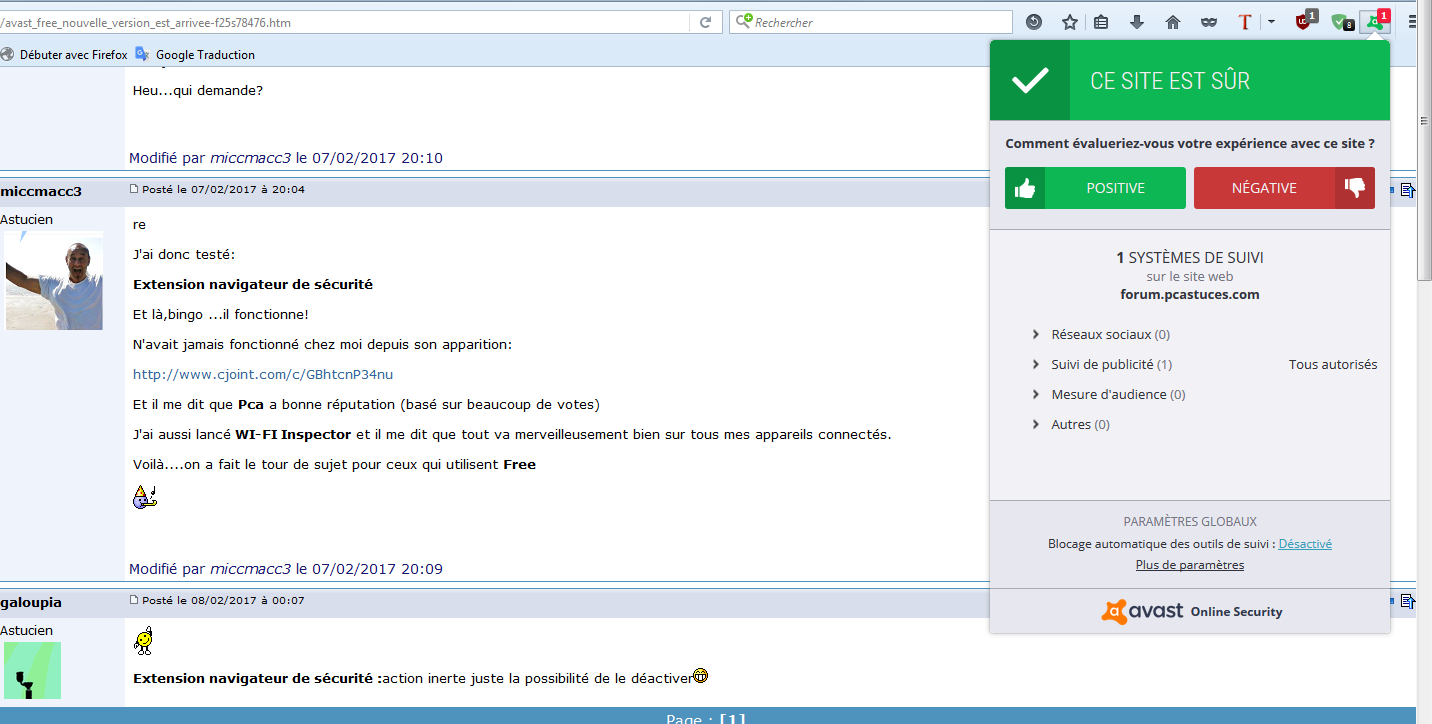
Task: Click the private browsing mask icon
Action: click(x=1208, y=22)
